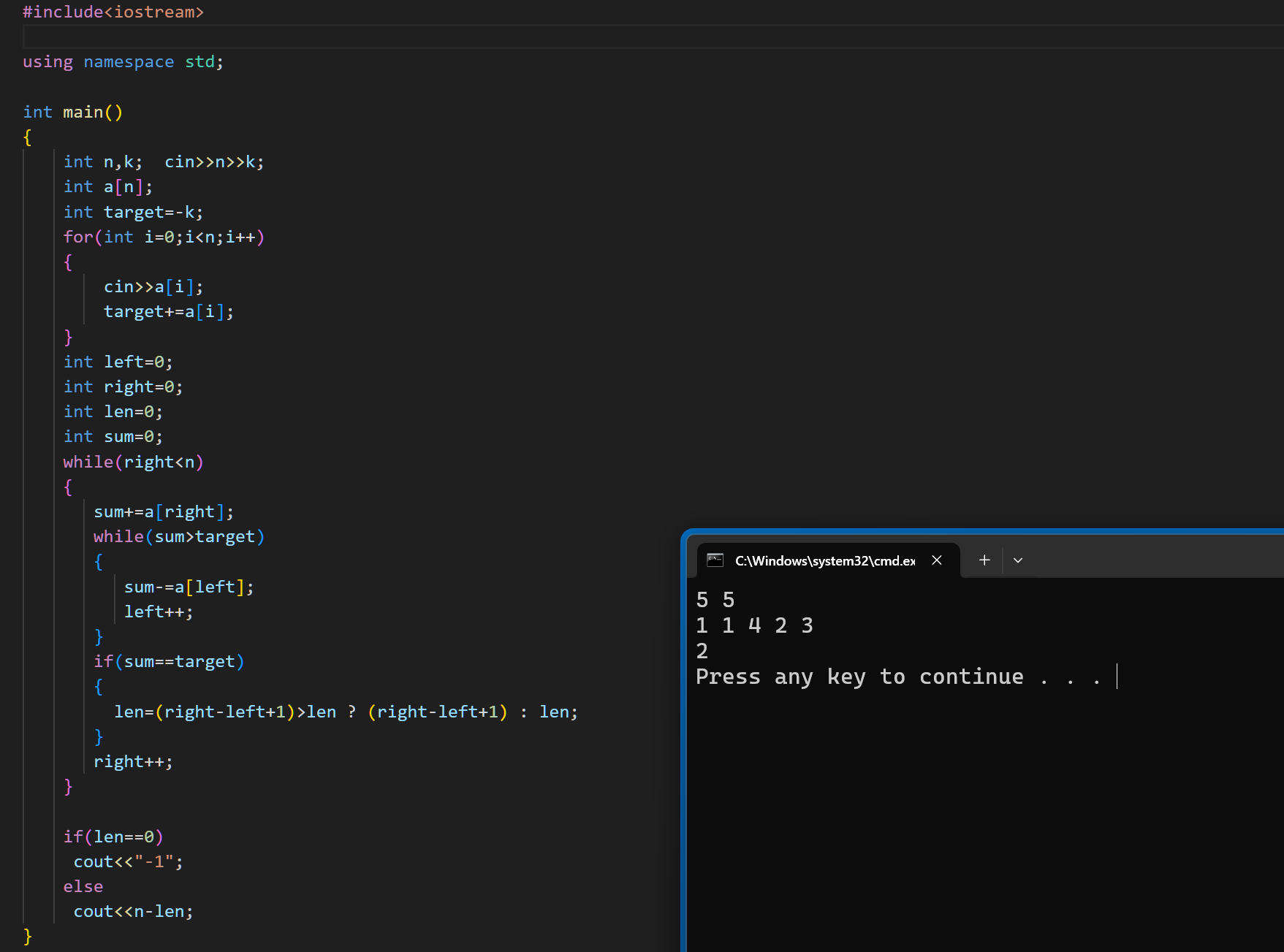Click the 'int a[n];' declaration
Screen dimensions: 1284x952
coord(108,187)
